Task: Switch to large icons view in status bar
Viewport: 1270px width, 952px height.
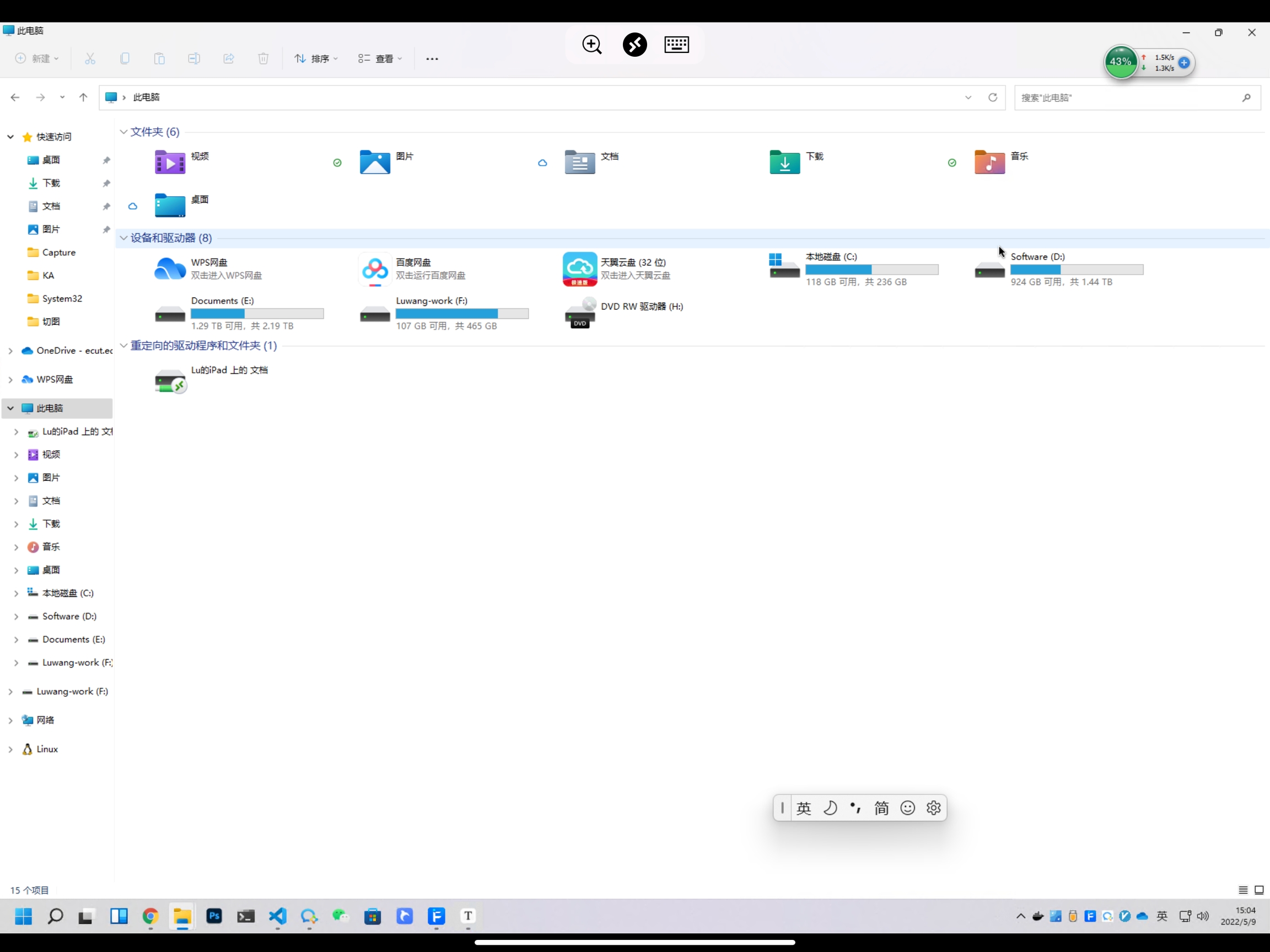Action: 1259,891
